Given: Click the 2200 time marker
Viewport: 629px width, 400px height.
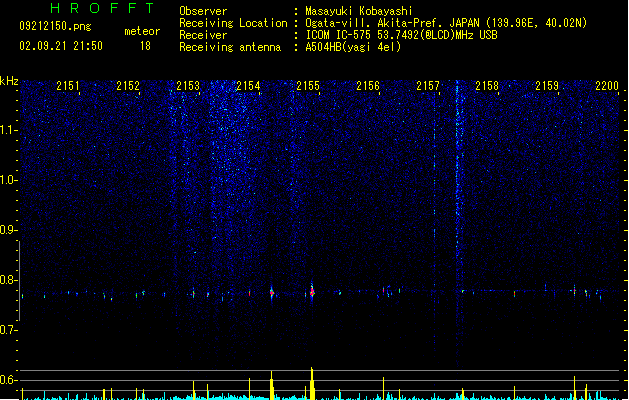Looking at the screenshot, I should 607,86.
